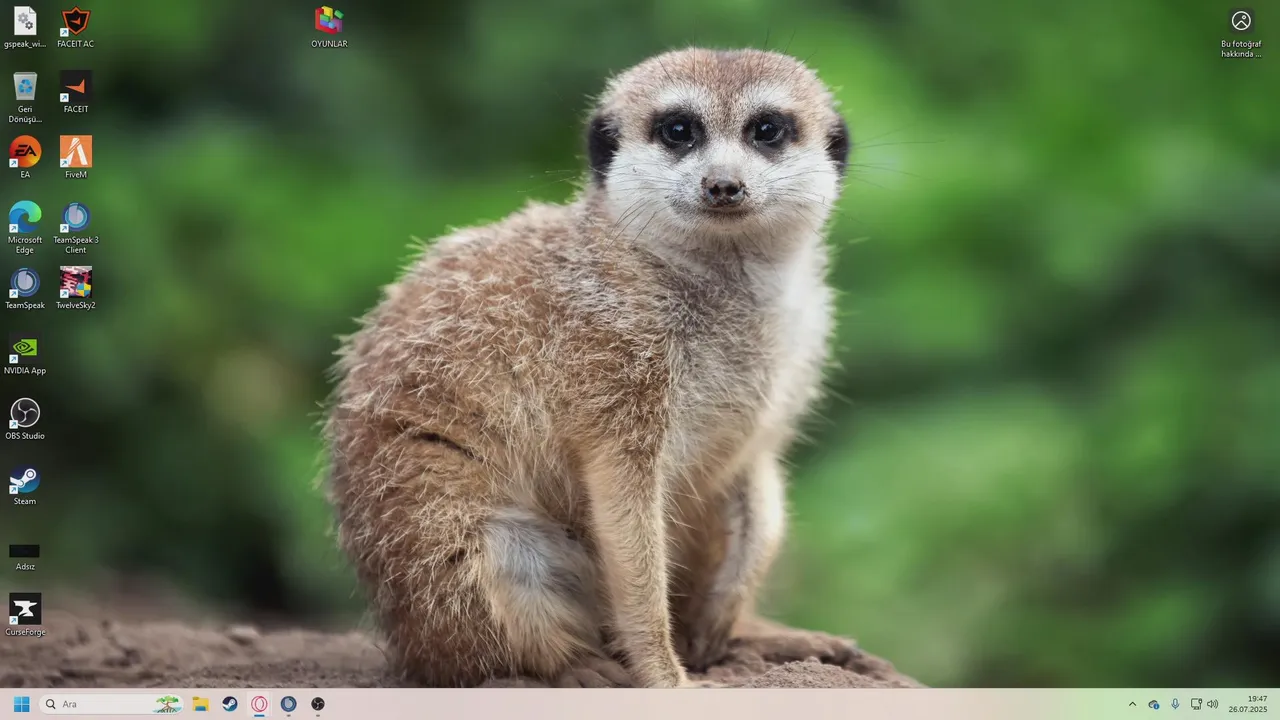Select TeamSpeak 3 Client shortcut
This screenshot has height=720, width=1280.
(x=76, y=227)
